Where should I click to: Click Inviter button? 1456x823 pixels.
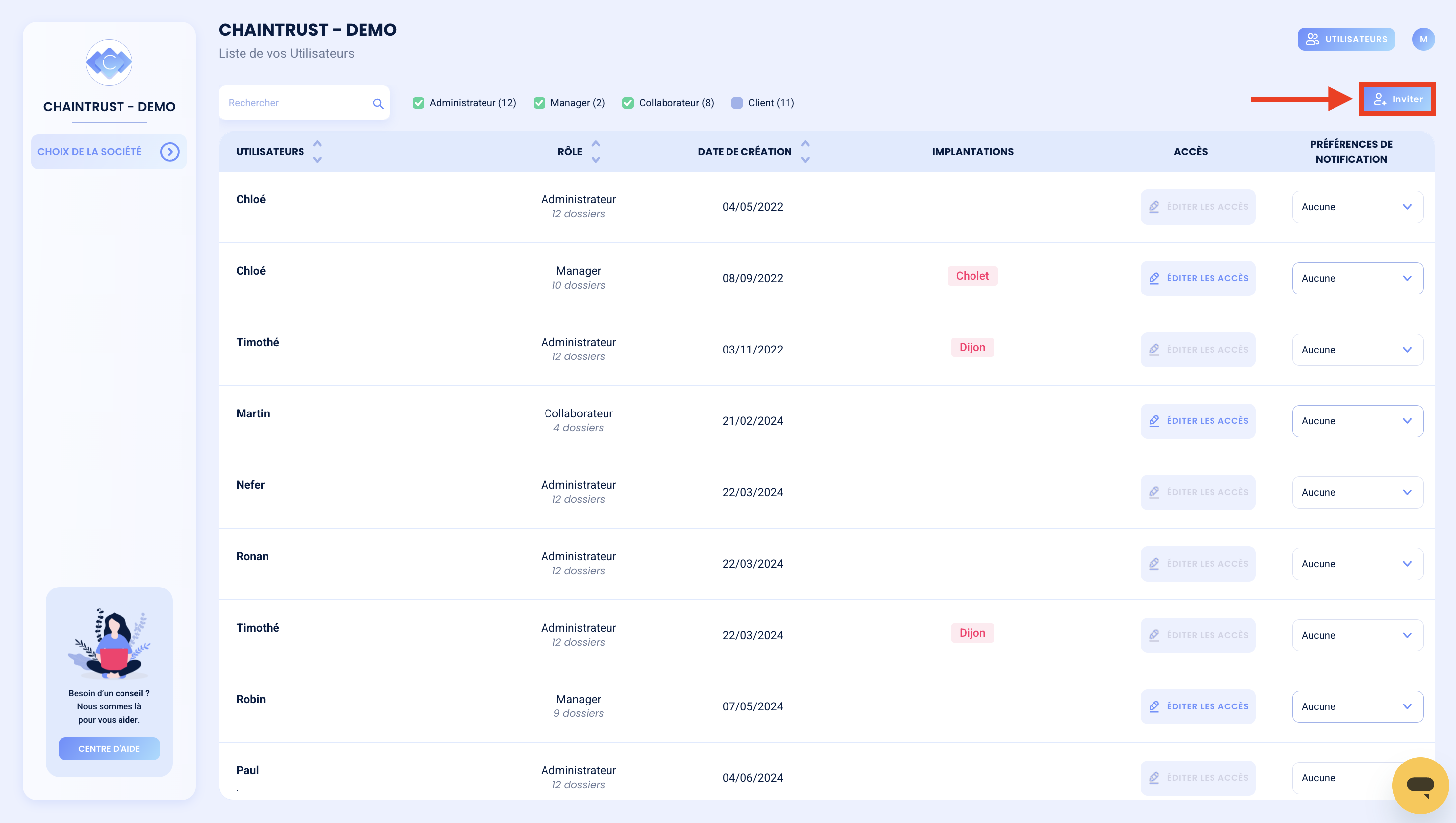pos(1397,99)
